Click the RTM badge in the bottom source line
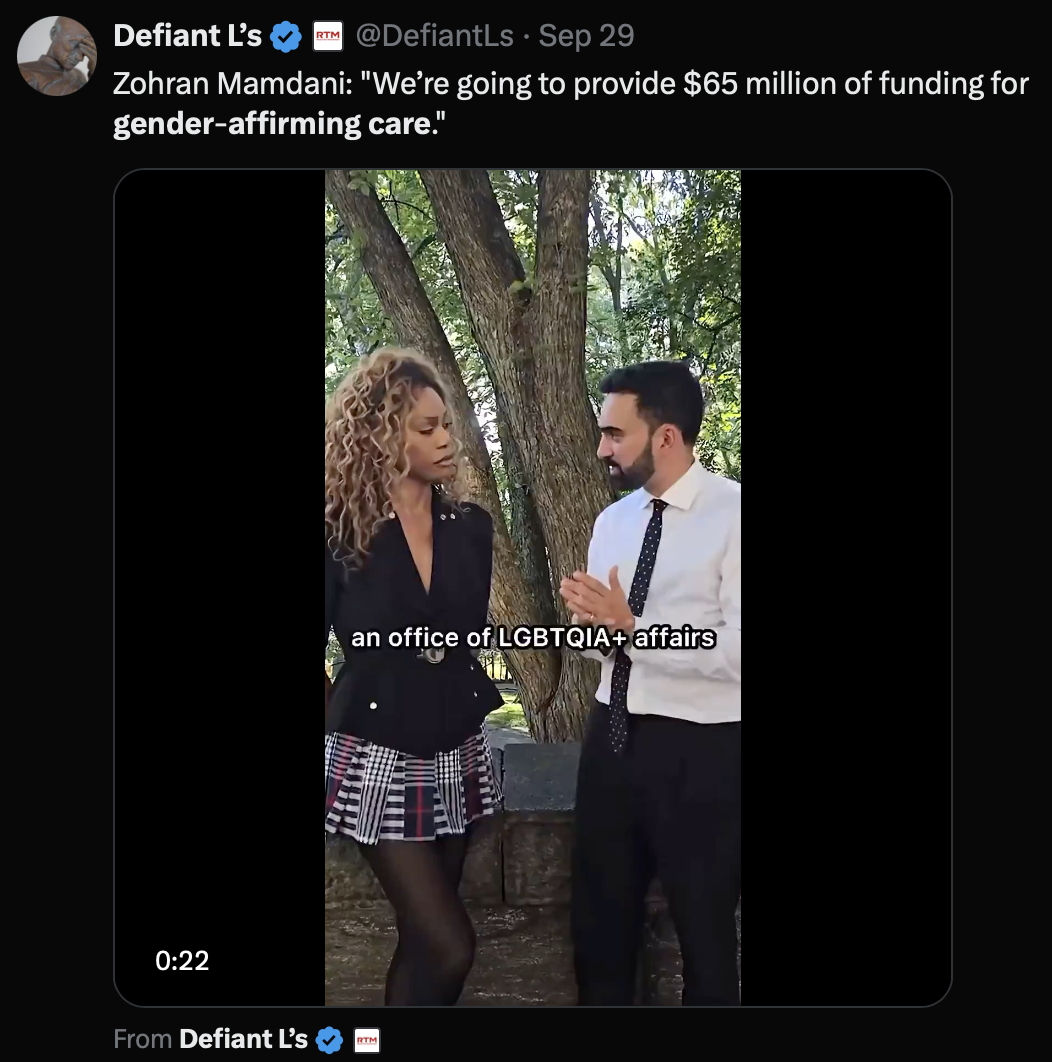Image resolution: width=1052 pixels, height=1062 pixels. pyautogui.click(x=367, y=1040)
